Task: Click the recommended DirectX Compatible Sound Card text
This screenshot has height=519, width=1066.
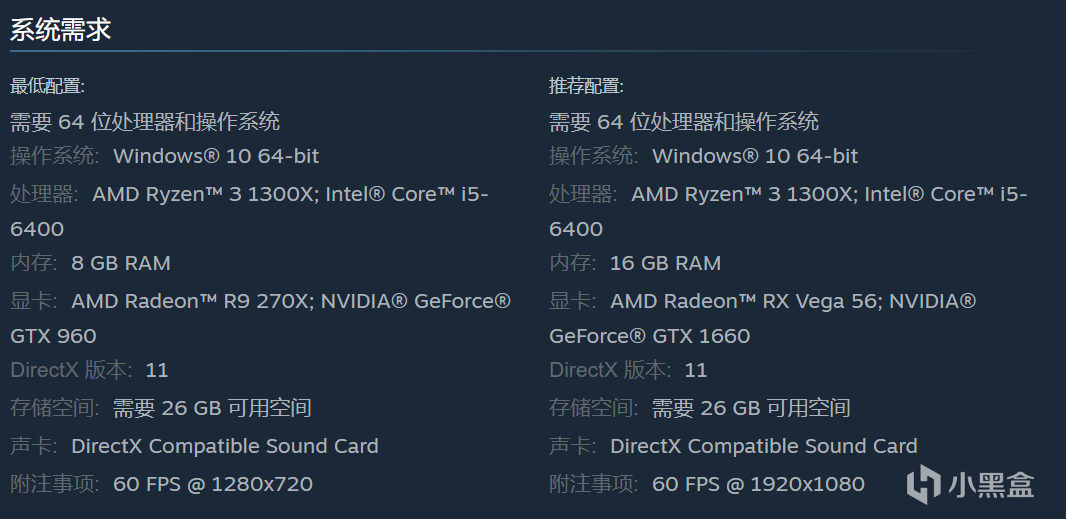Action: (x=764, y=446)
